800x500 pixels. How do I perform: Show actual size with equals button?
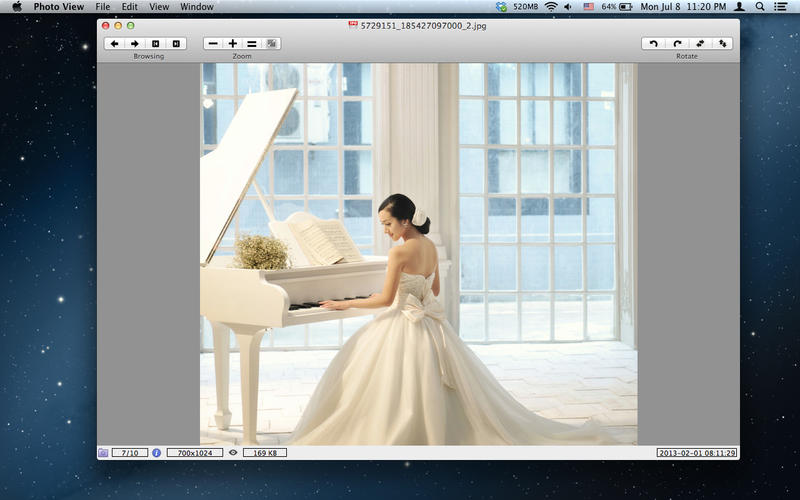(252, 44)
